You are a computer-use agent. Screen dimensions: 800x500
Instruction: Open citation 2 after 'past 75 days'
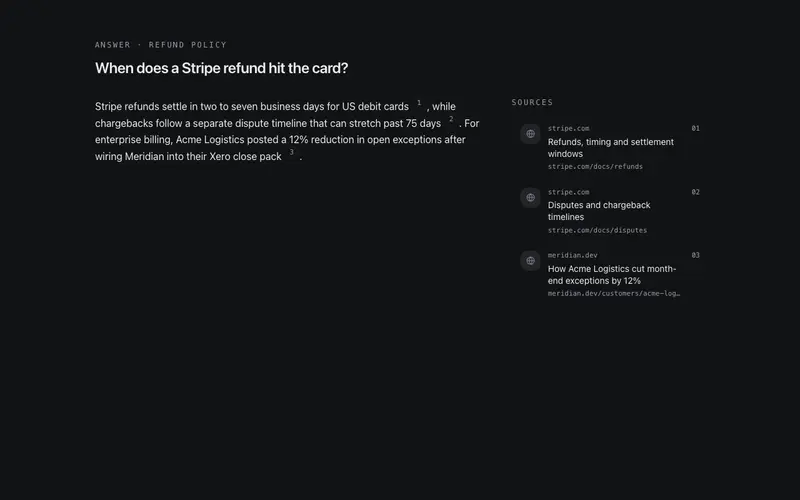tap(451, 119)
